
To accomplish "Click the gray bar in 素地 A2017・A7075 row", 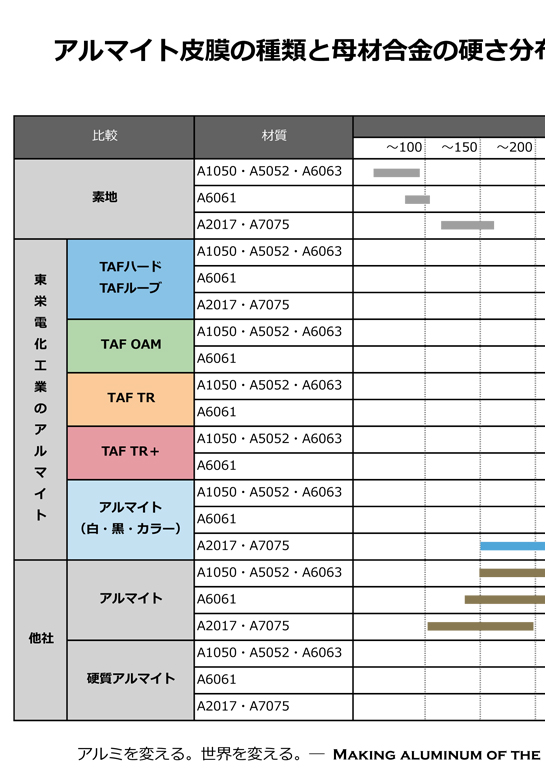I will point(467,225).
